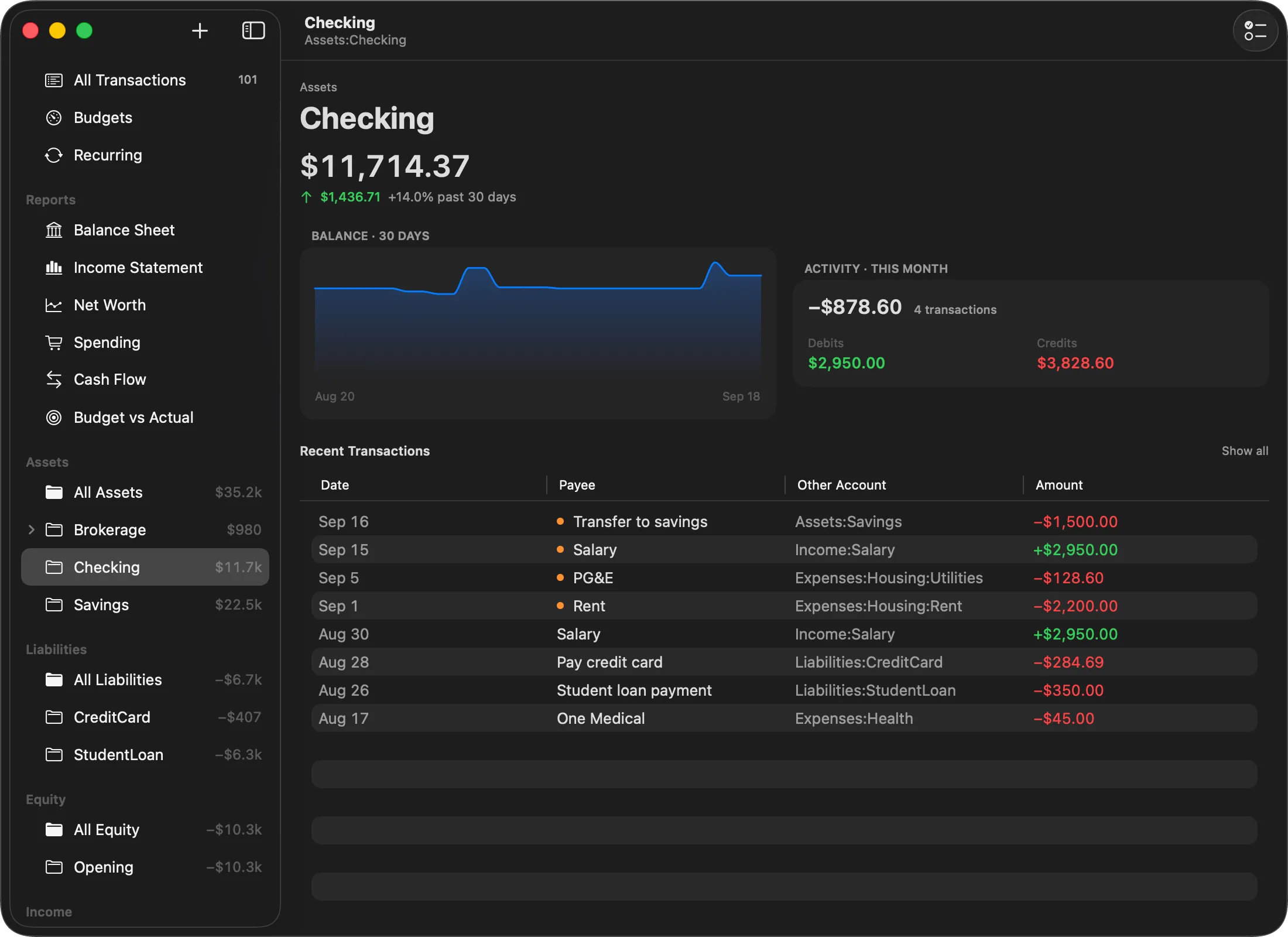Click the All Transactions list icon

click(54, 80)
